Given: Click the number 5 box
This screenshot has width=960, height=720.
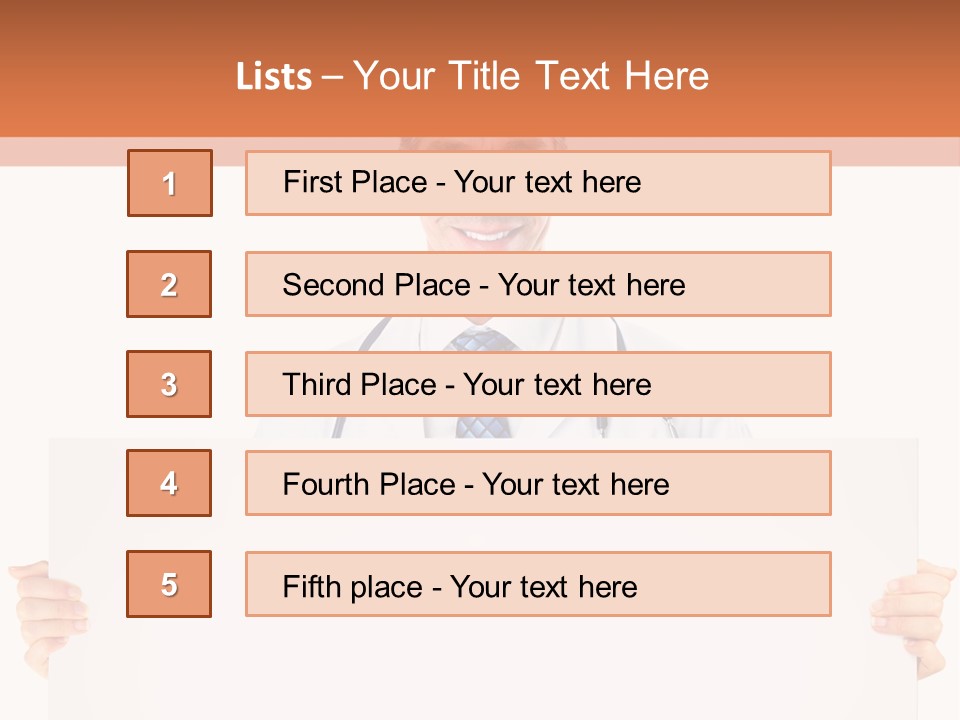Looking at the screenshot, I should [x=169, y=584].
